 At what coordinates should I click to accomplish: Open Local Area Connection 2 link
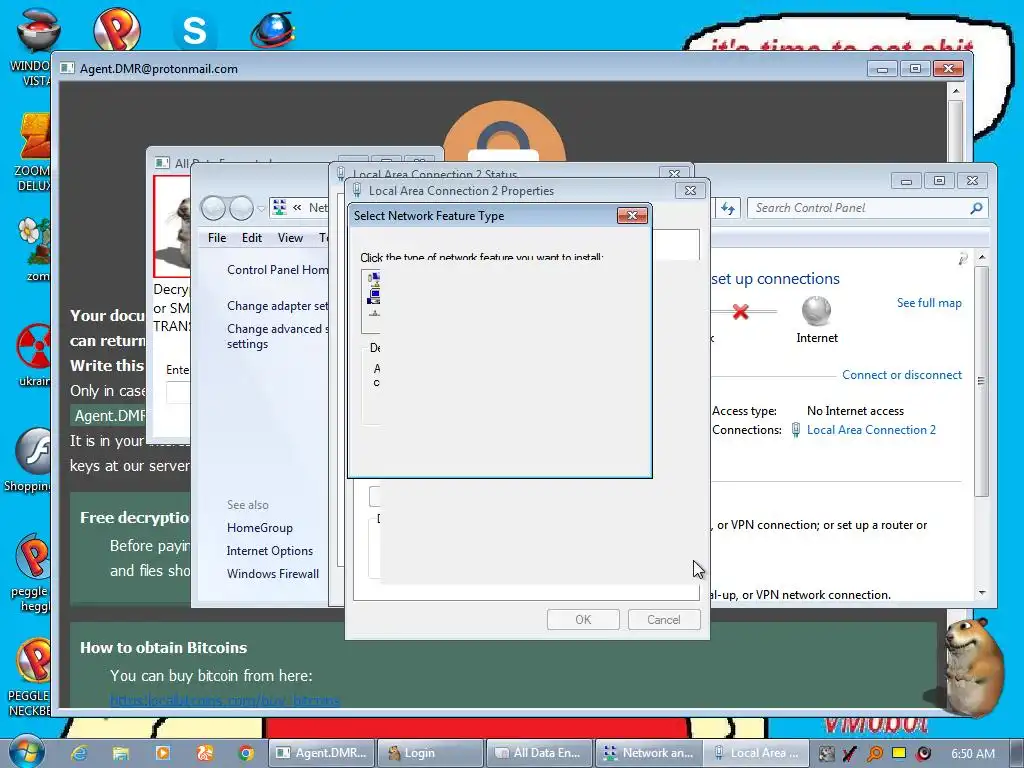[871, 430]
